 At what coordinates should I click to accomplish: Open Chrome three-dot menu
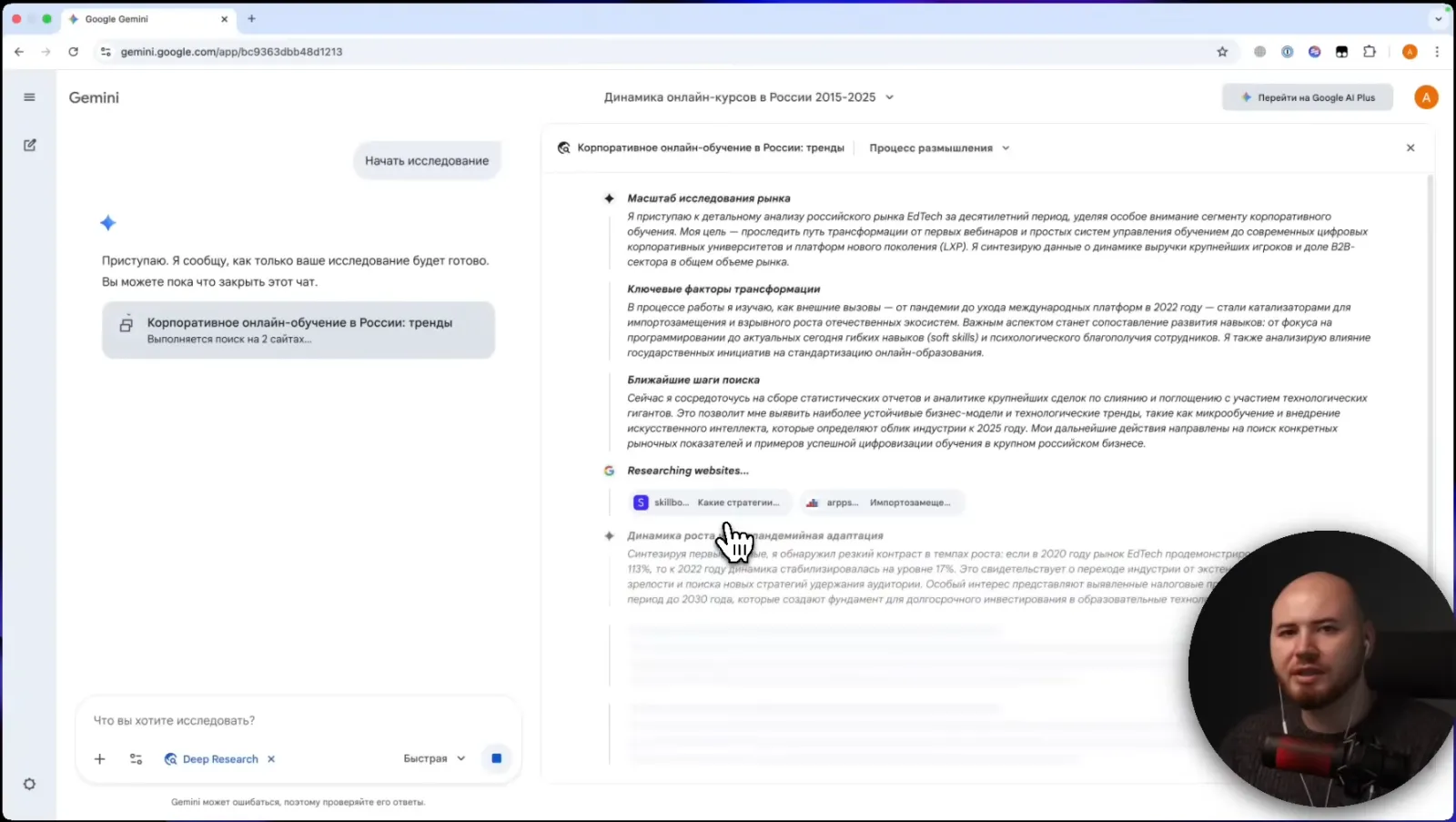[1437, 52]
